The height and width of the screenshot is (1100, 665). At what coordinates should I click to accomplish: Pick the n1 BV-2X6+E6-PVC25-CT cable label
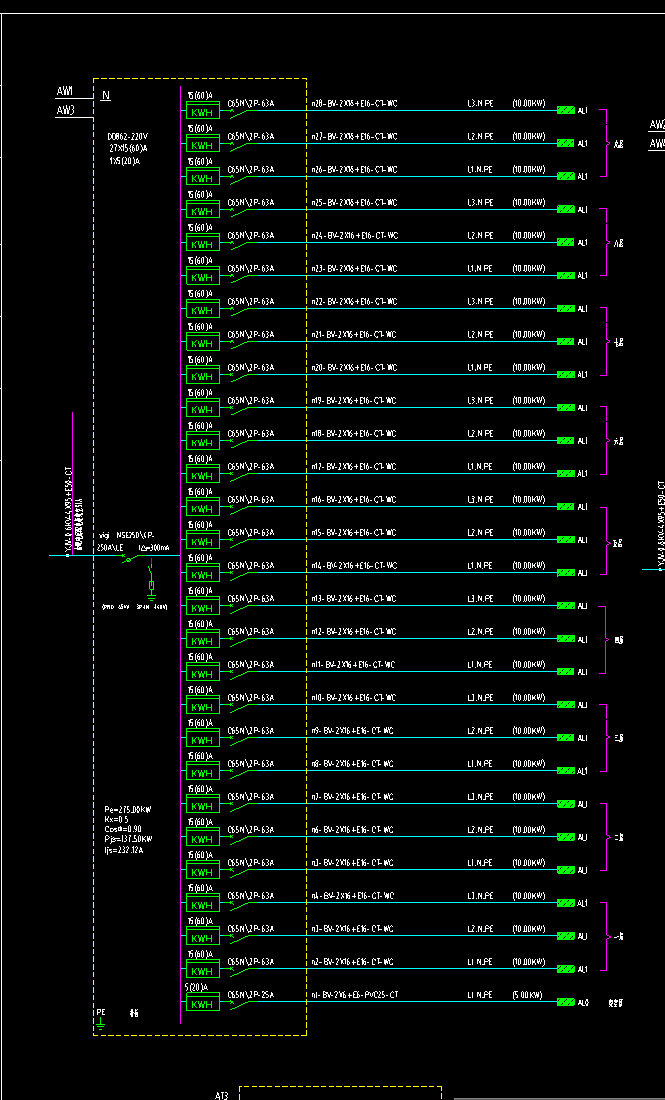356,995
